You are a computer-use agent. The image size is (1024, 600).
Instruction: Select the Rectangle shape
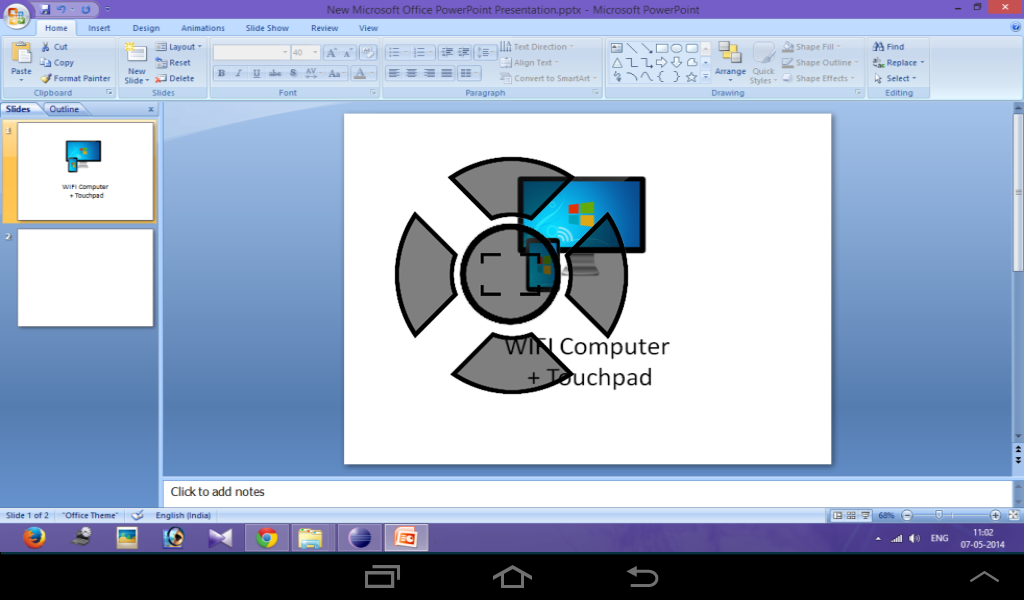point(662,48)
